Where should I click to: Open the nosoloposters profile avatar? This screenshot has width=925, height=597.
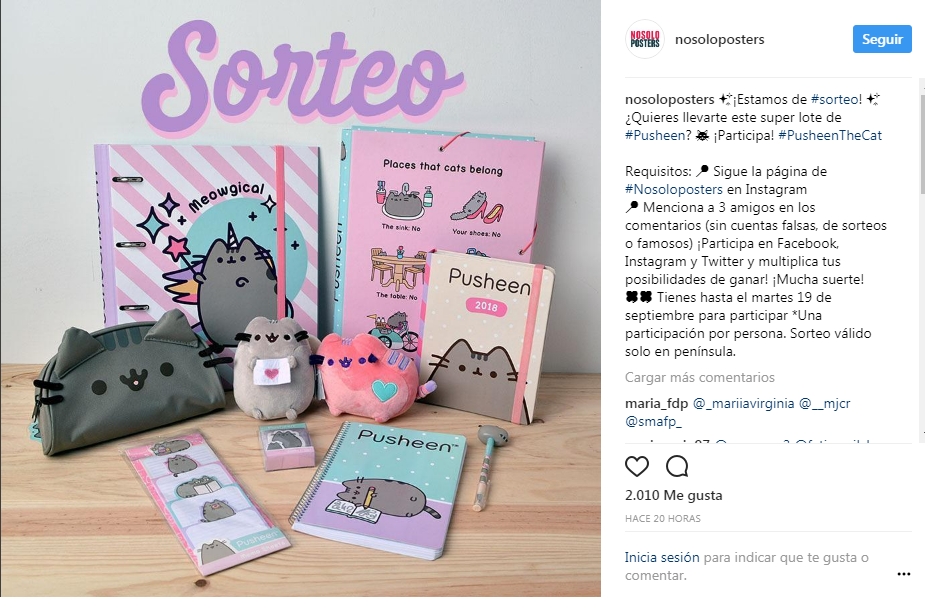645,39
